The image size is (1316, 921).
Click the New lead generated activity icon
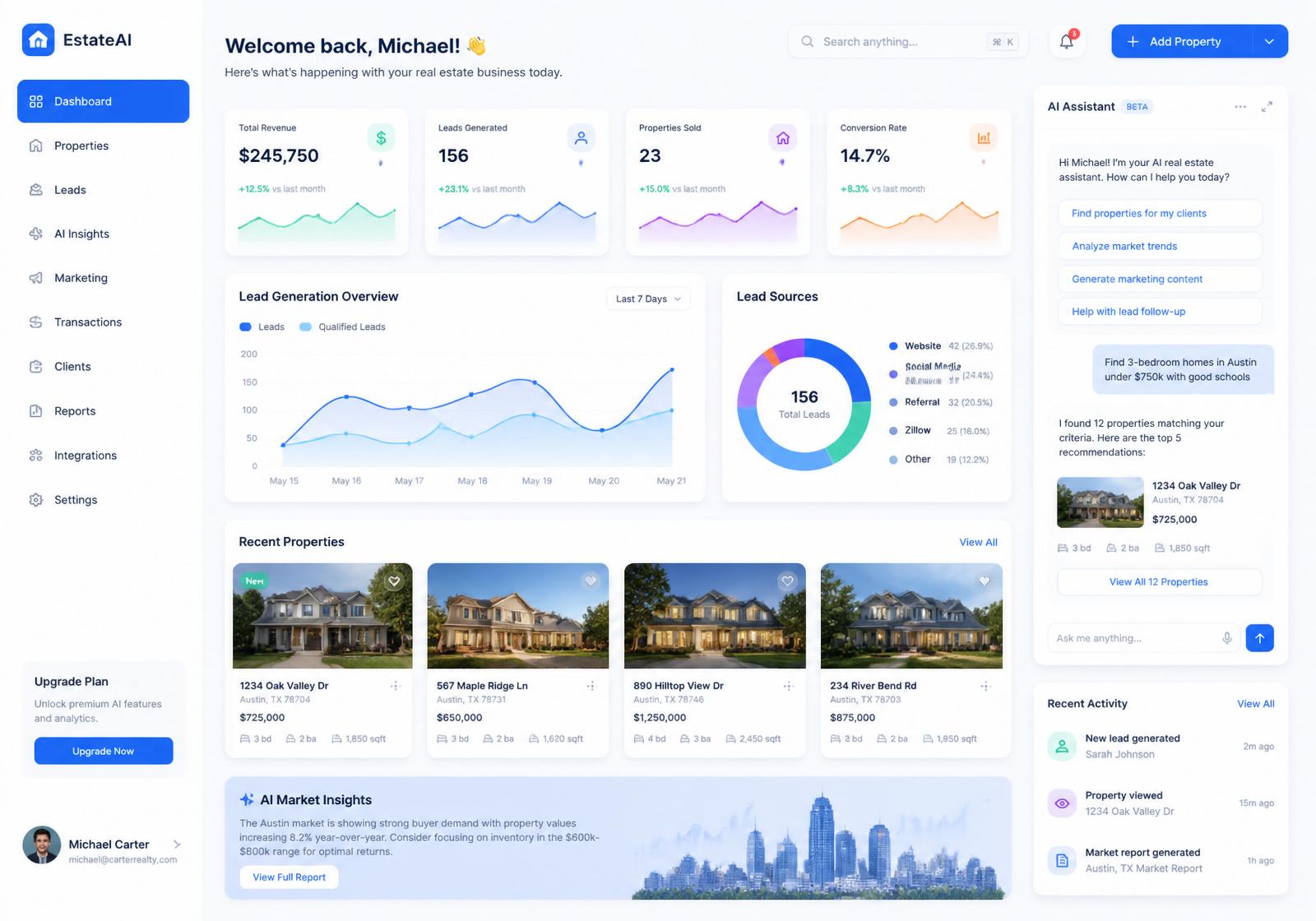click(x=1062, y=746)
